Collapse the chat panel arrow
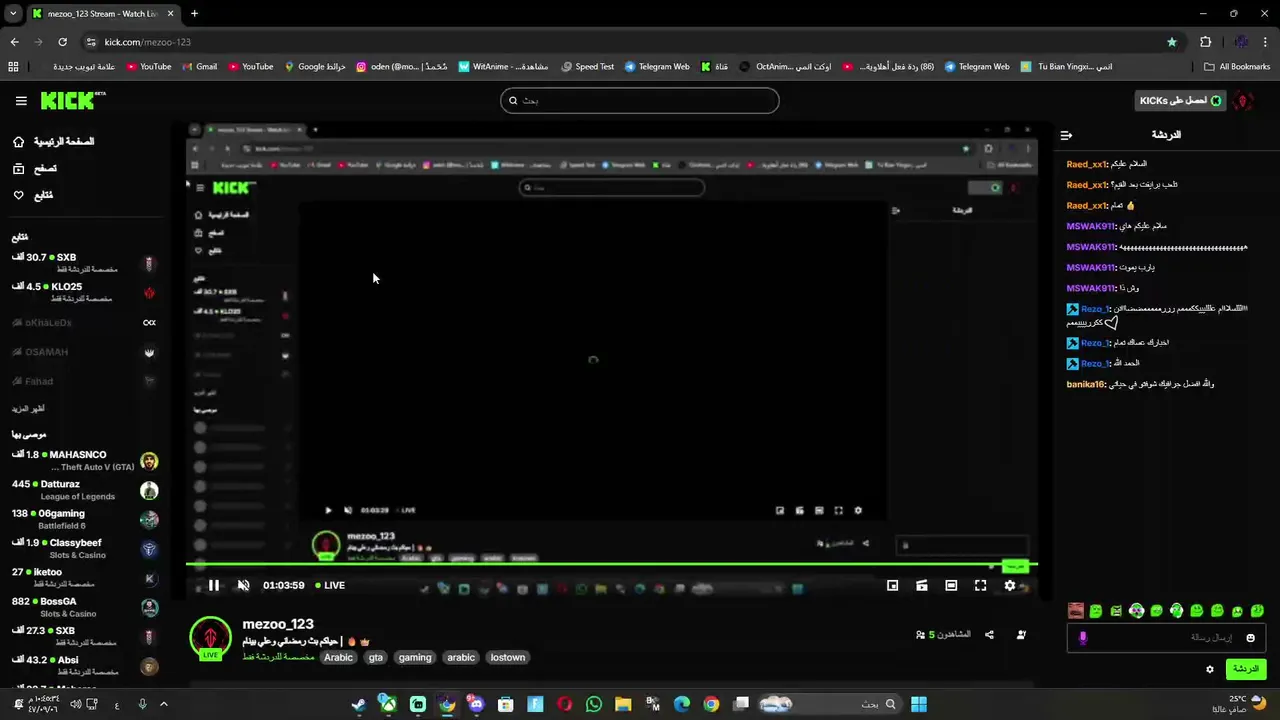 tap(1066, 135)
